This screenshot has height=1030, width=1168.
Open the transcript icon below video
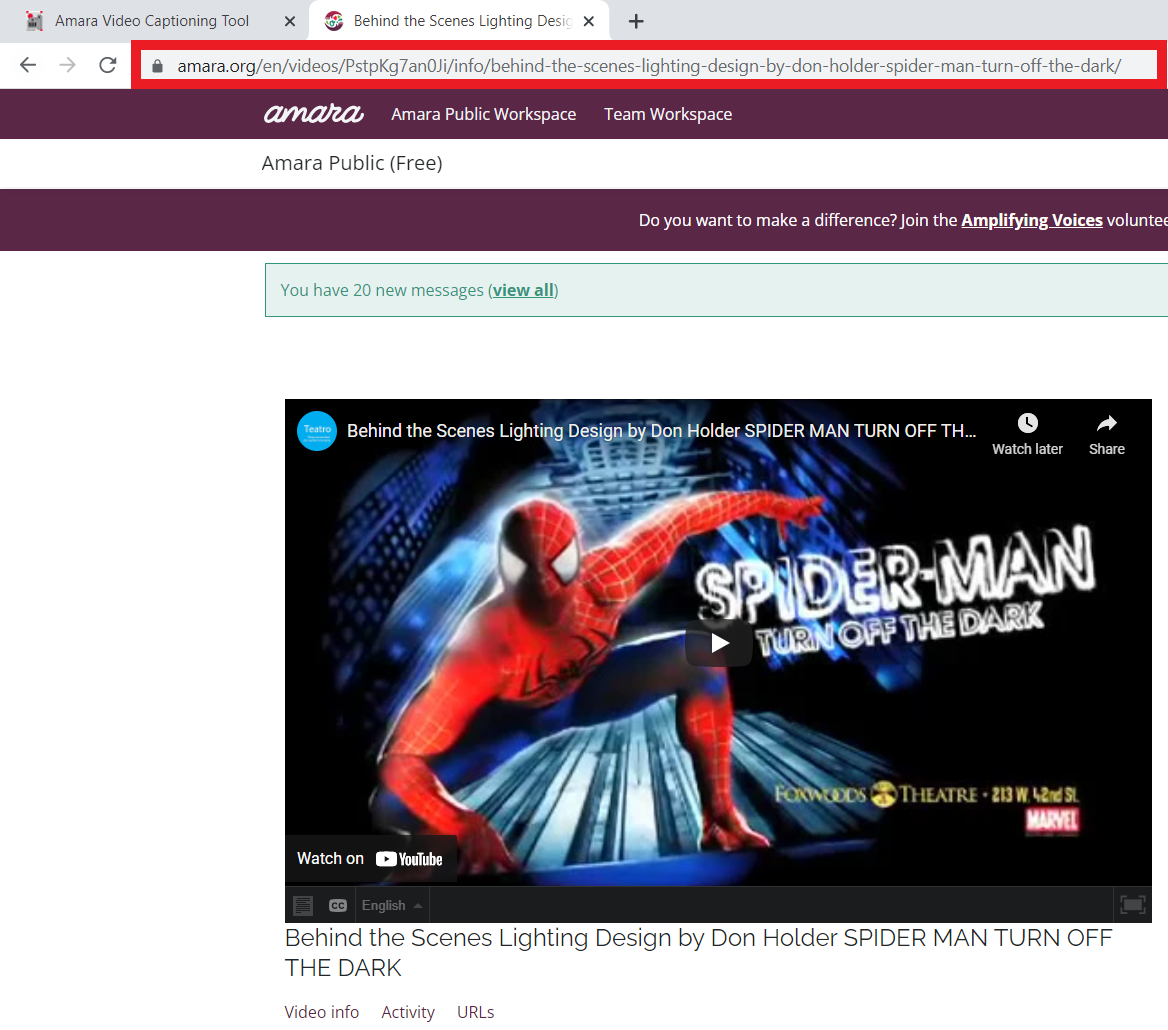pos(303,905)
